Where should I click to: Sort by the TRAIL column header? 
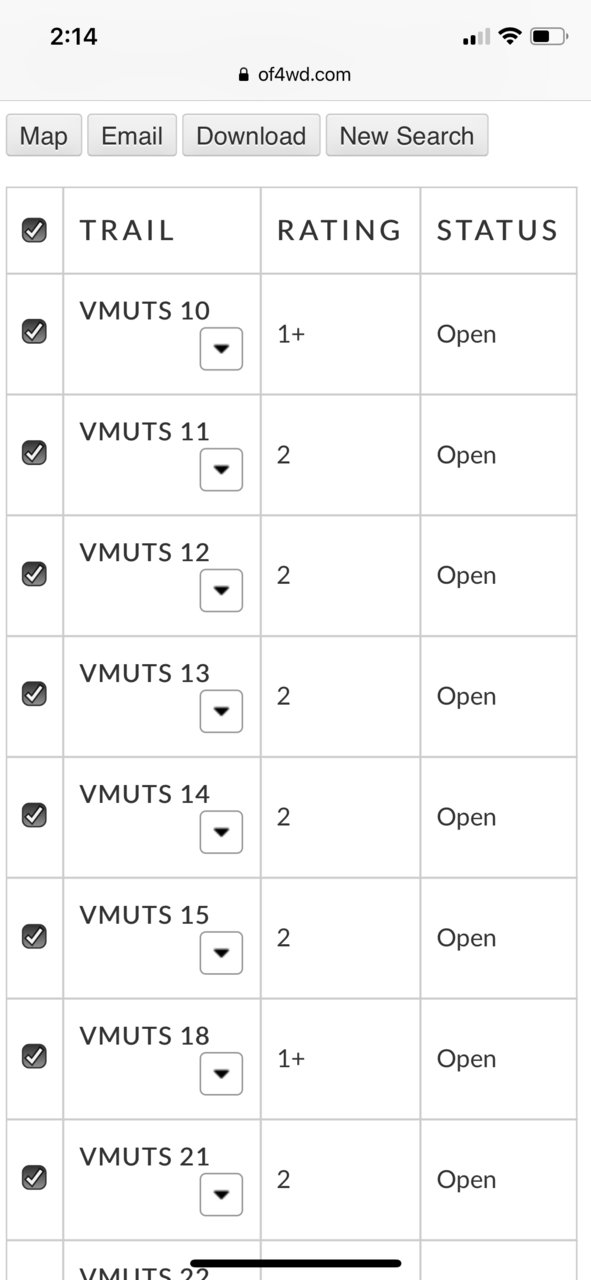click(x=127, y=230)
